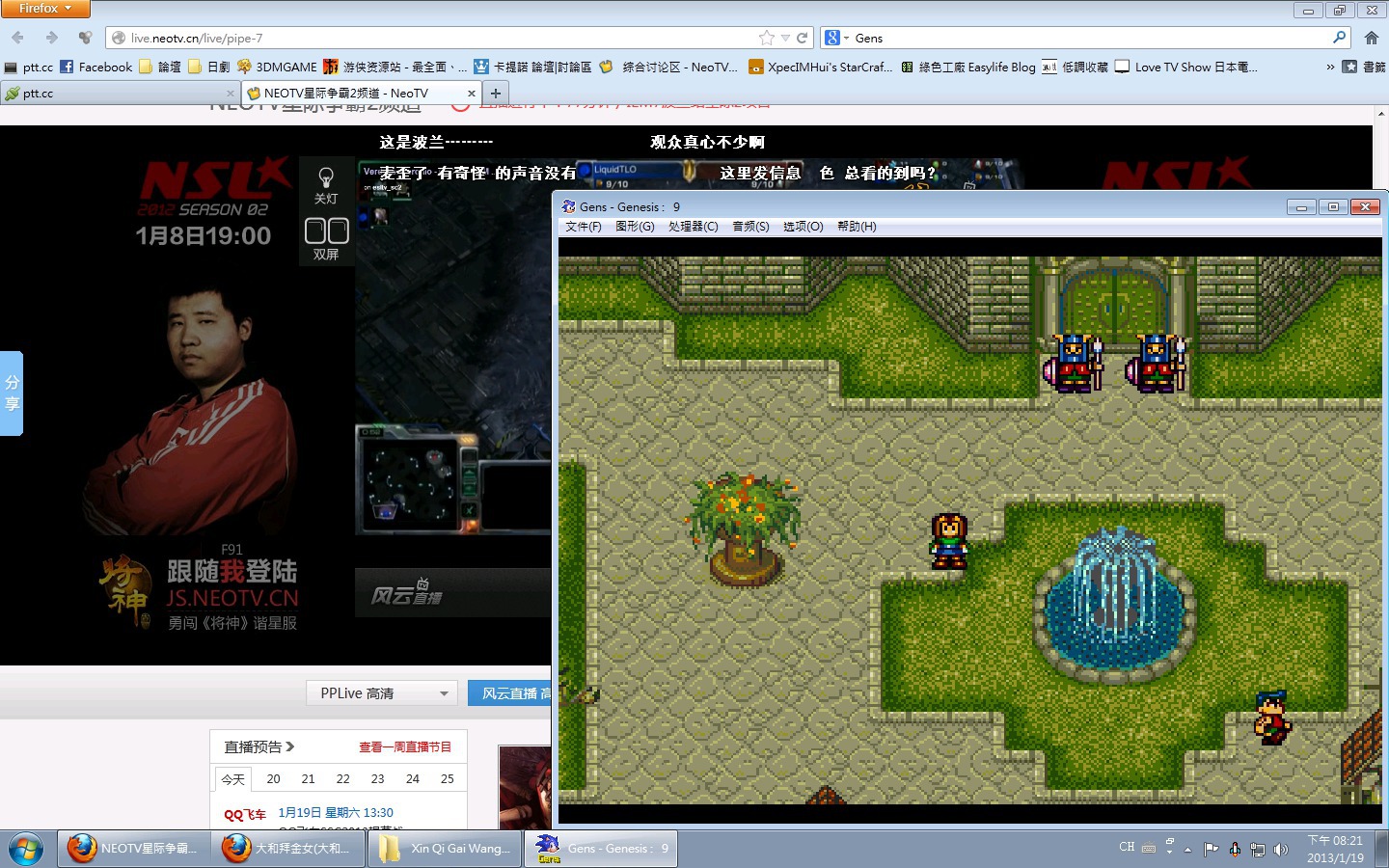The width and height of the screenshot is (1389, 868).
Task: Expand the PPLive 高清 quality dropdown
Action: click(383, 693)
